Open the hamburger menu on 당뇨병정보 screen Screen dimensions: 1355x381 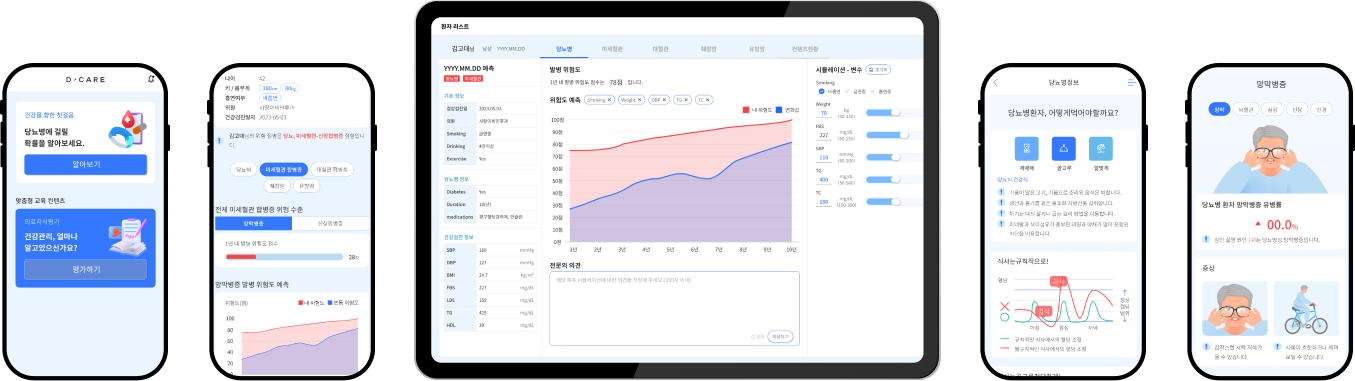point(1131,82)
